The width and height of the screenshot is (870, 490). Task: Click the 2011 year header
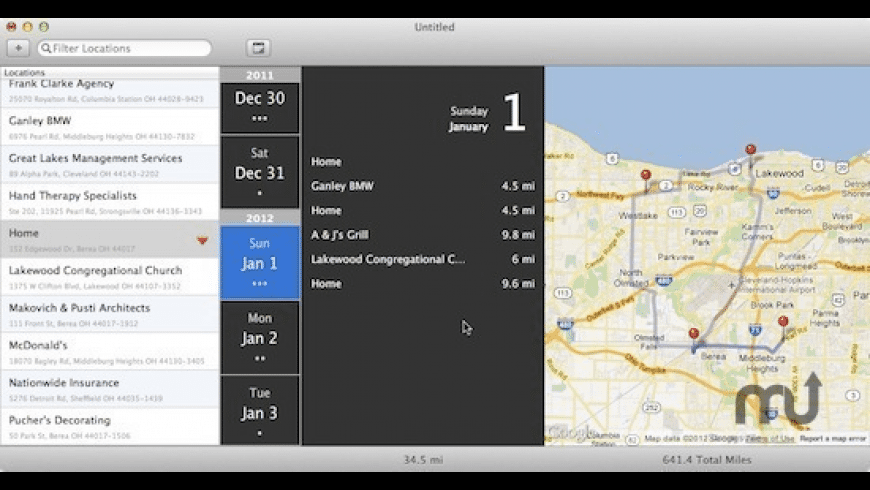[260, 75]
